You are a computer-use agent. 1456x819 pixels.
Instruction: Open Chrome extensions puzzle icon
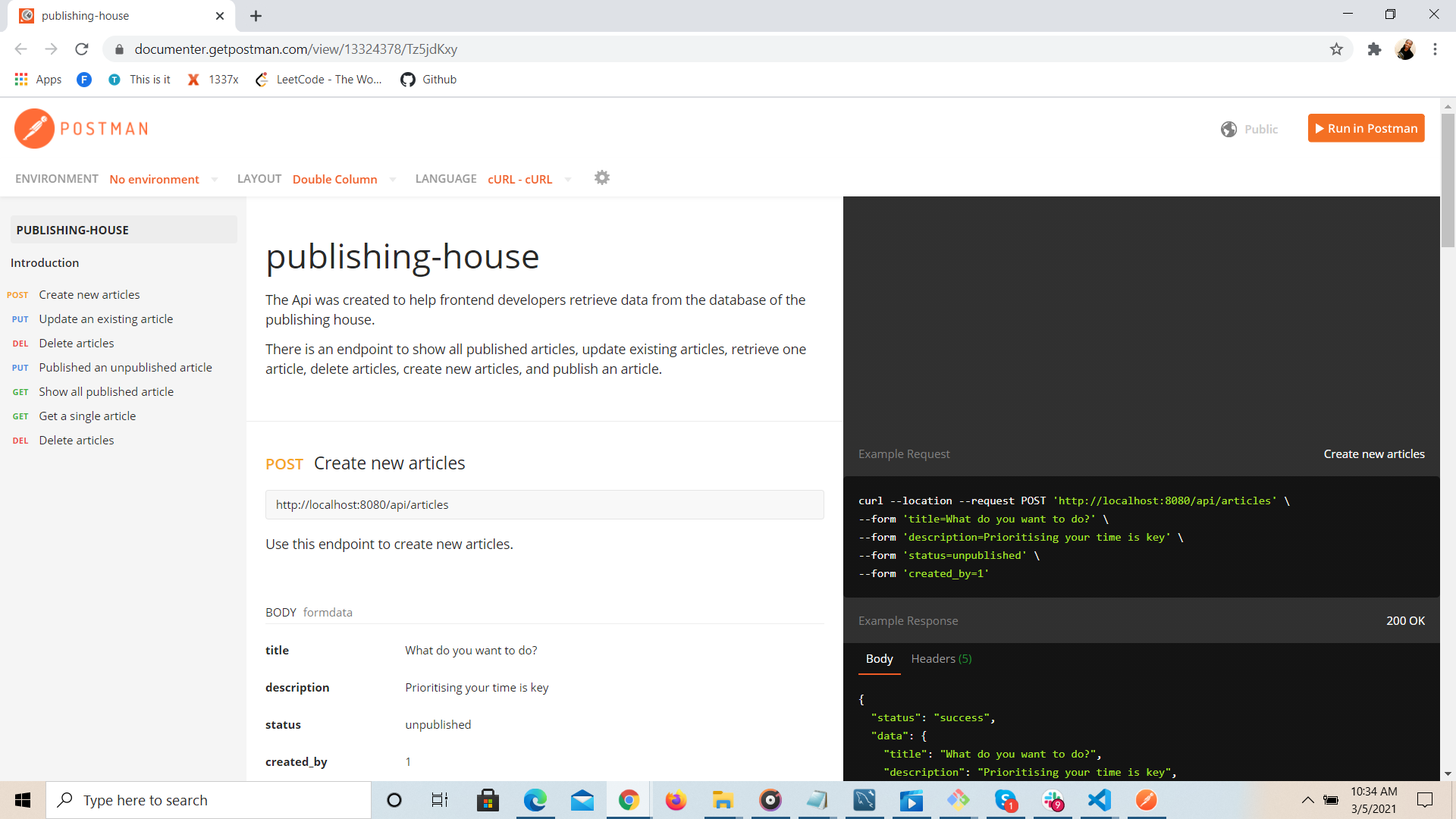(x=1374, y=49)
